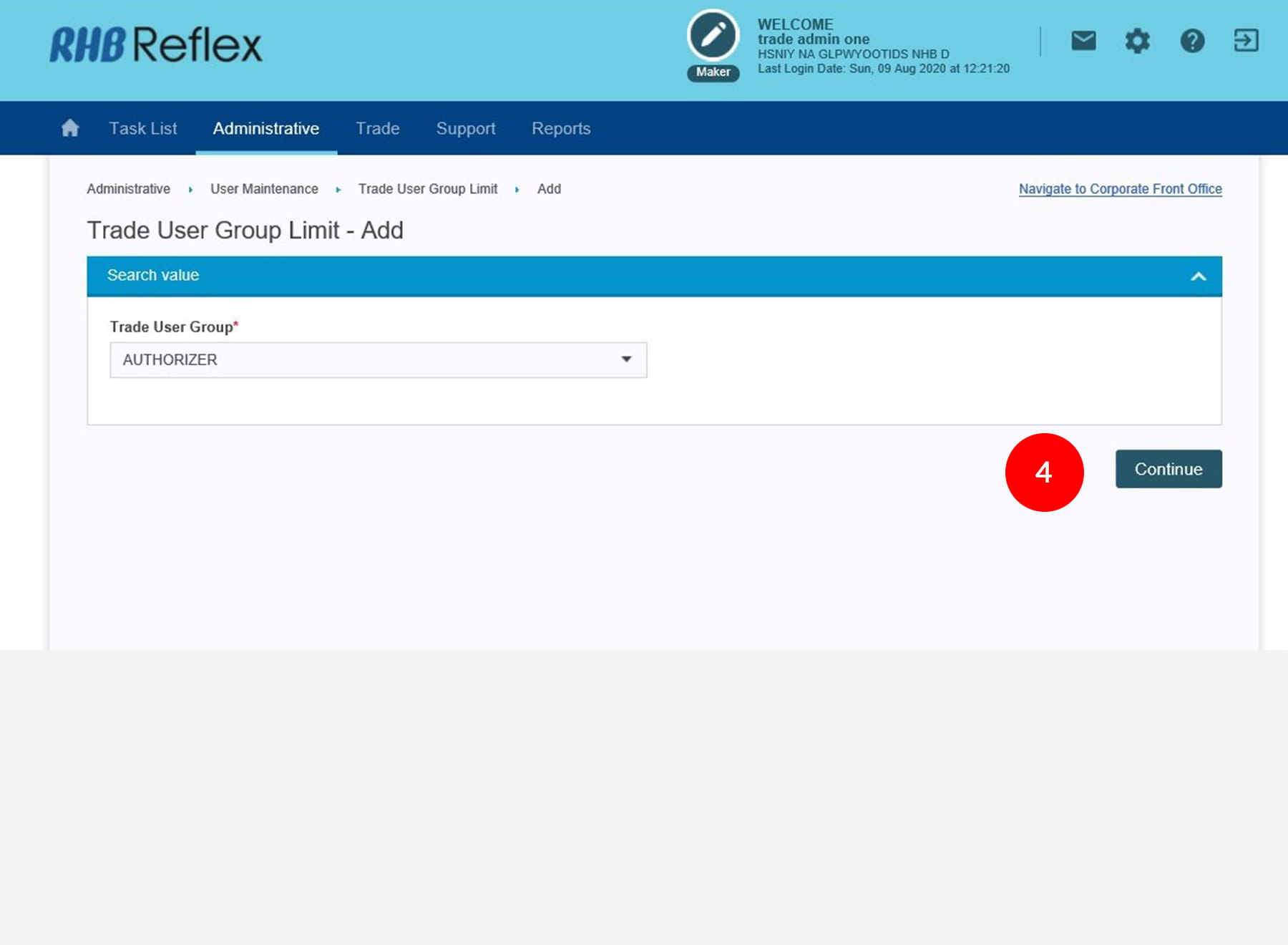The image size is (1288, 945).
Task: Click Trade User Group Limit breadcrumb
Action: point(428,189)
